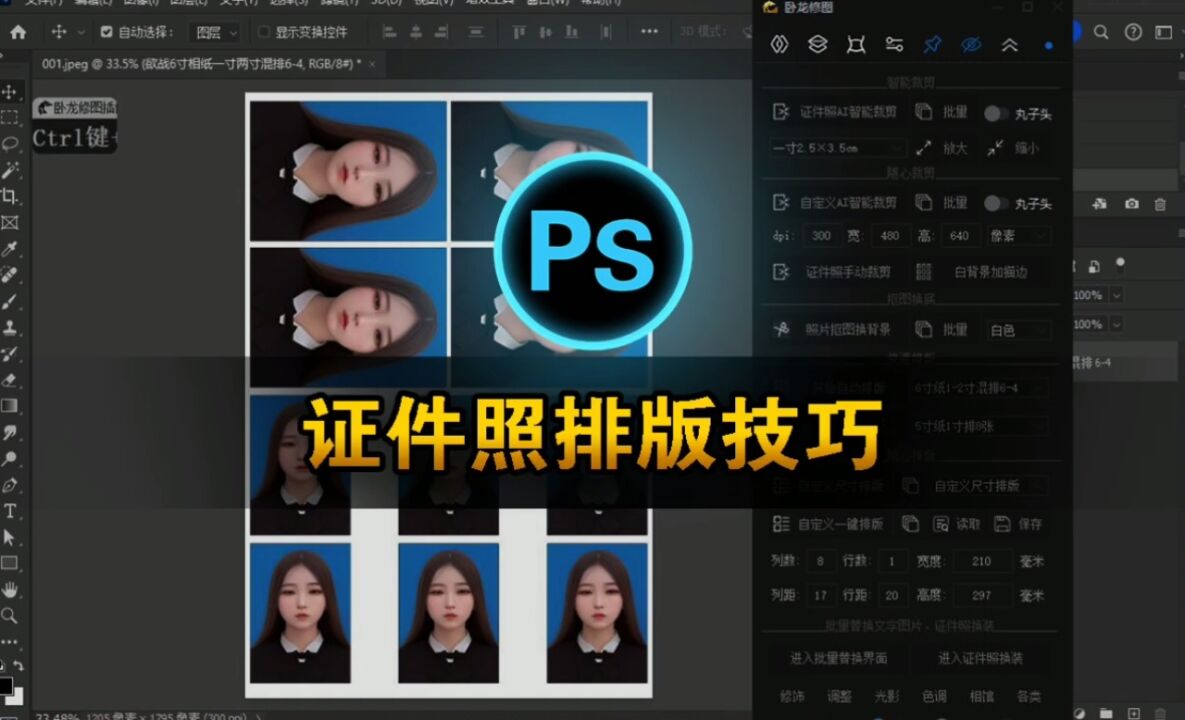Click the 读取 load button
Viewport: 1185px width, 720px height.
point(956,524)
